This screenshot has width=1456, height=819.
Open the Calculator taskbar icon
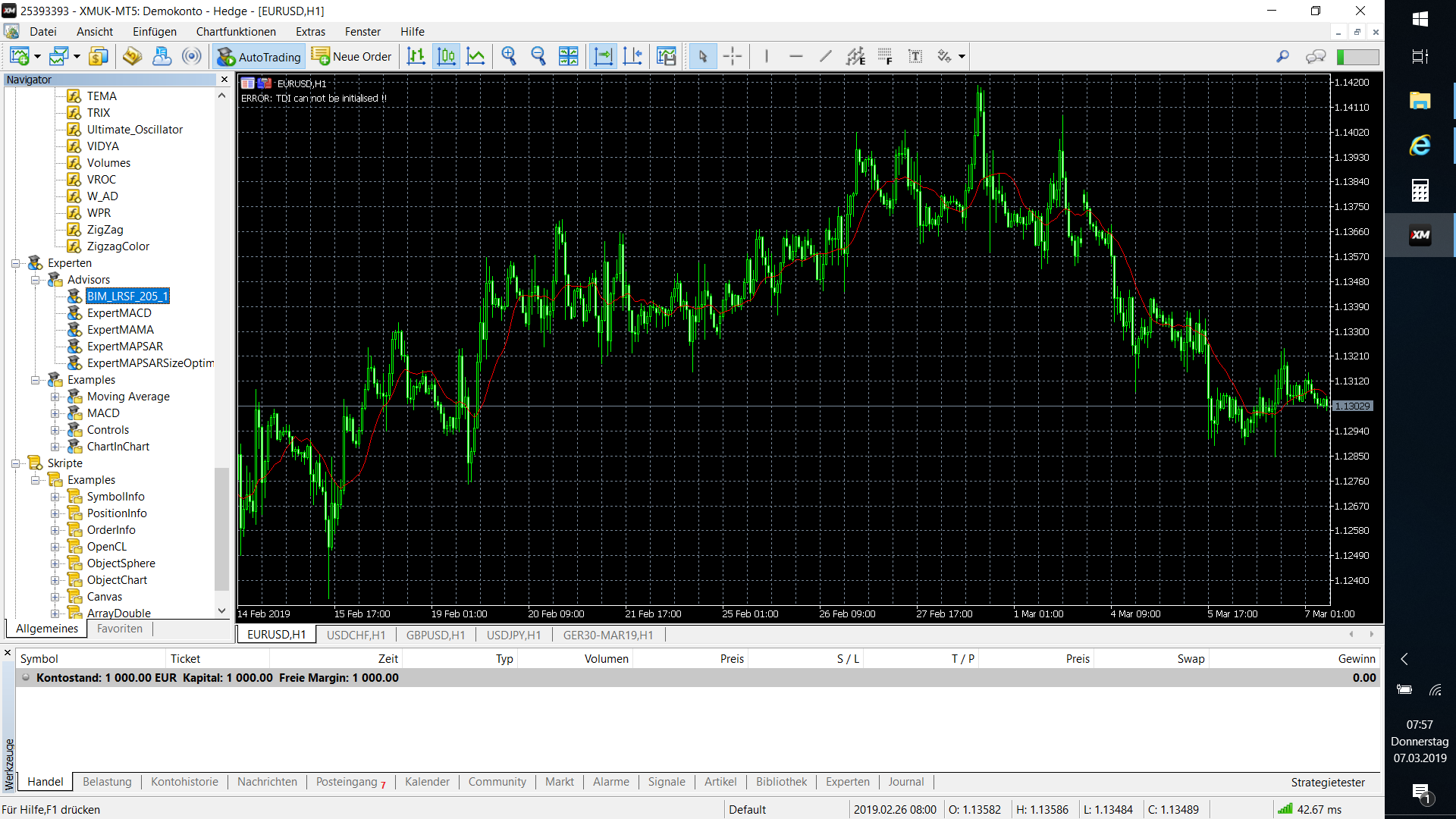tap(1420, 190)
